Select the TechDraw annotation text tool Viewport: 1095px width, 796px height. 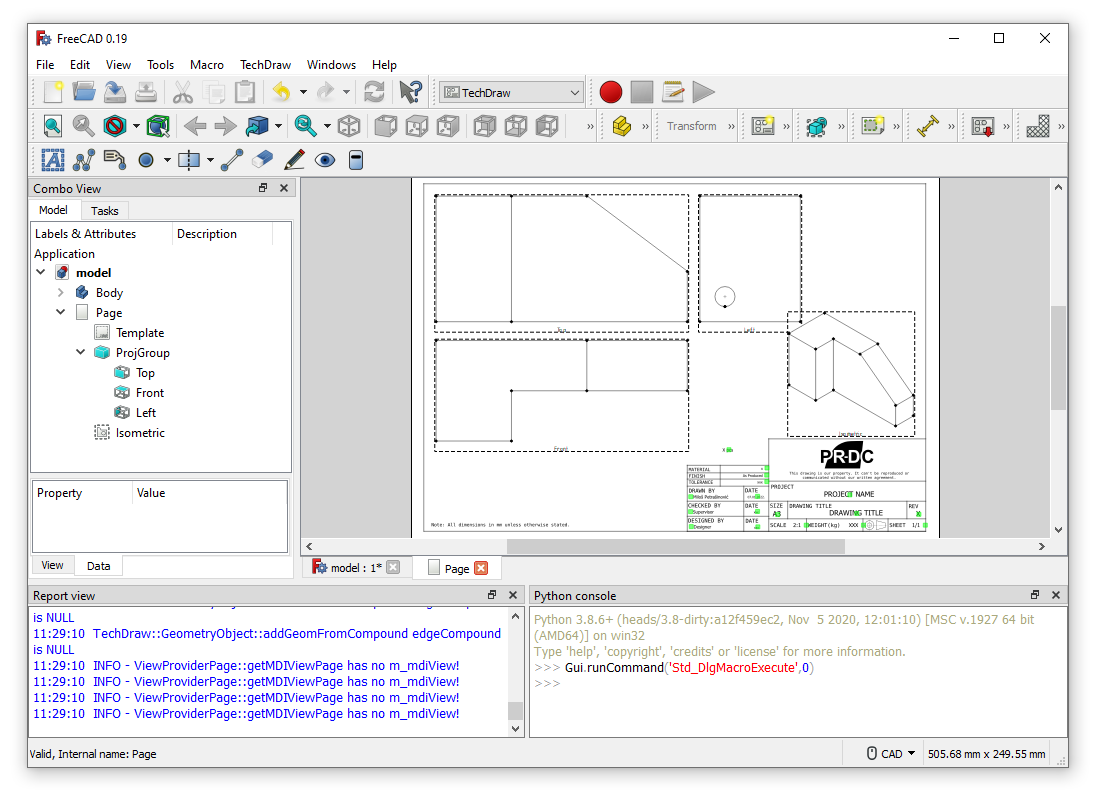tap(52, 159)
